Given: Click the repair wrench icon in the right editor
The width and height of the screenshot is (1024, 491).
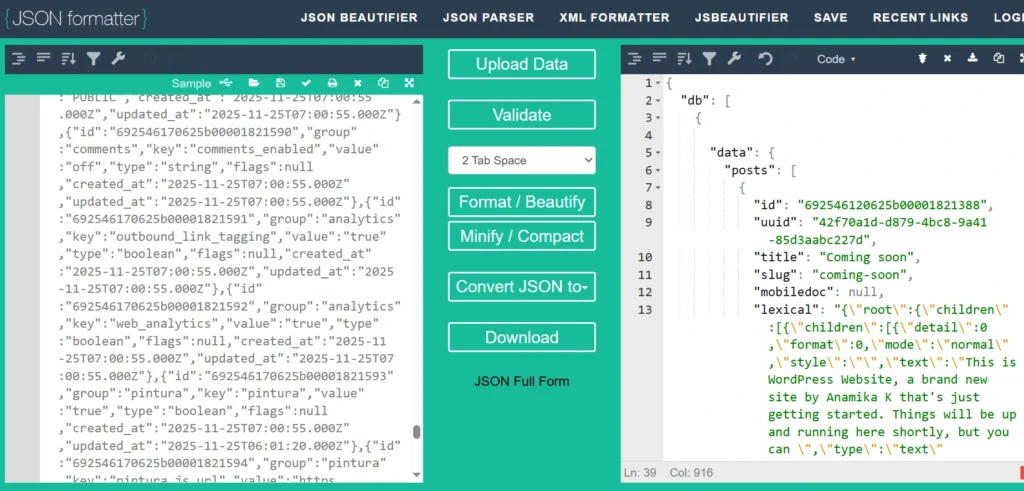Looking at the screenshot, I should [x=734, y=59].
